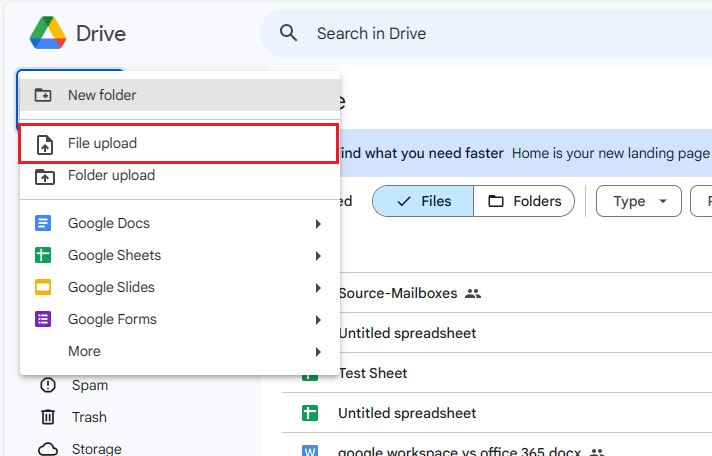Open Storage in sidebar
Viewport: 712px width, 456px height.
(97, 449)
